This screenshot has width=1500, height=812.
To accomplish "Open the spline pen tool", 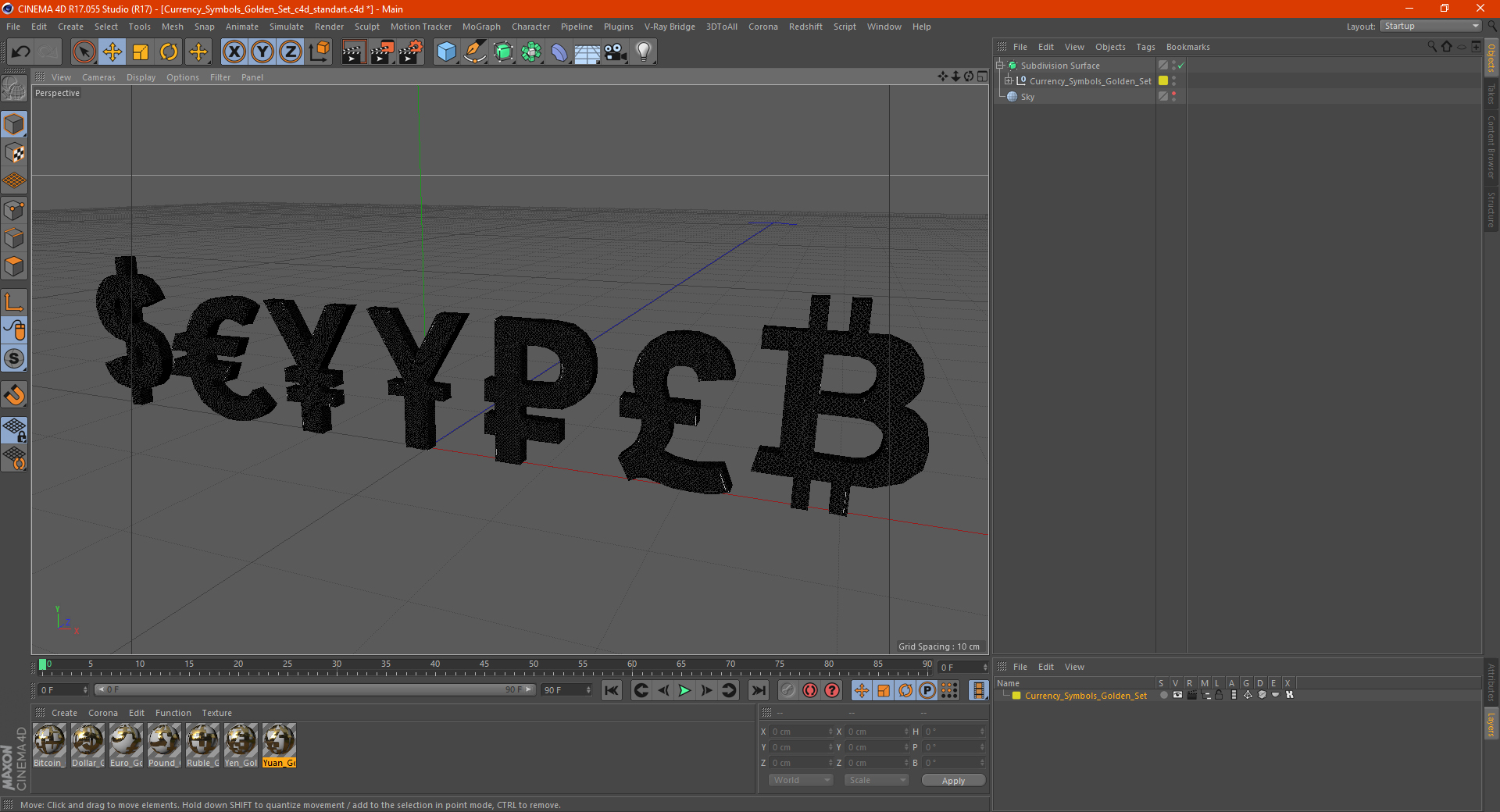I will click(475, 52).
